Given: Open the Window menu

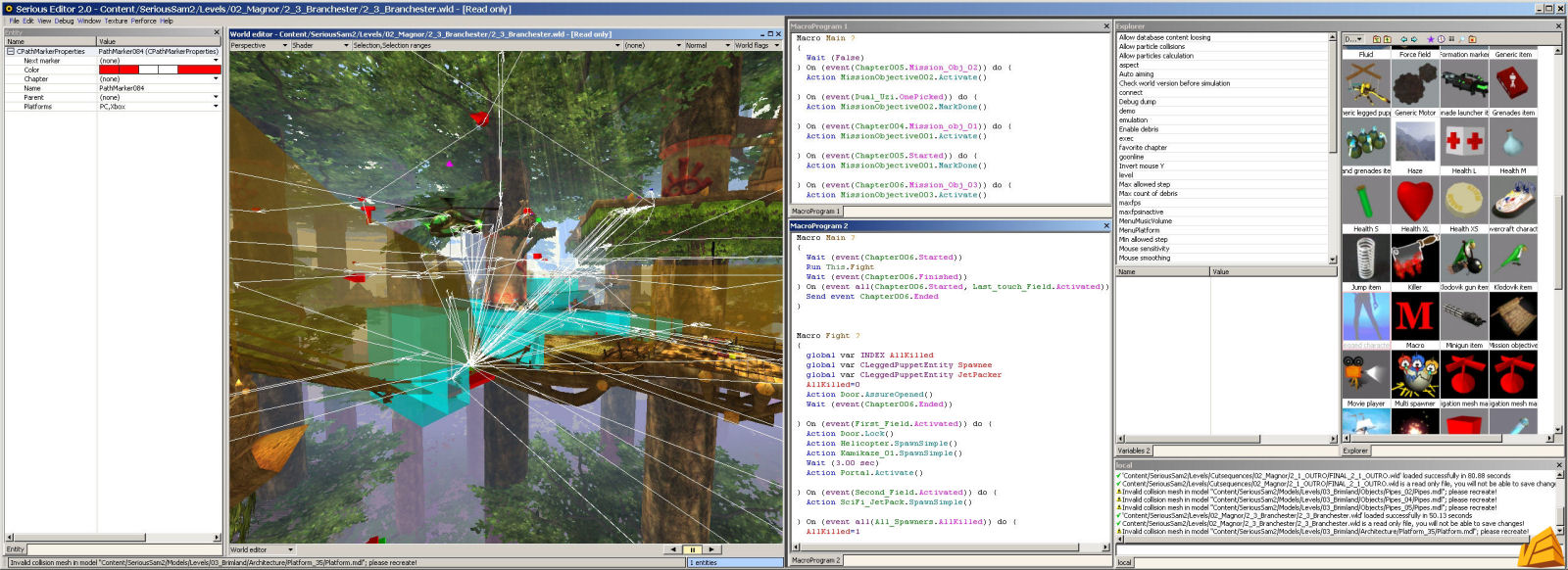Looking at the screenshot, I should click(89, 21).
